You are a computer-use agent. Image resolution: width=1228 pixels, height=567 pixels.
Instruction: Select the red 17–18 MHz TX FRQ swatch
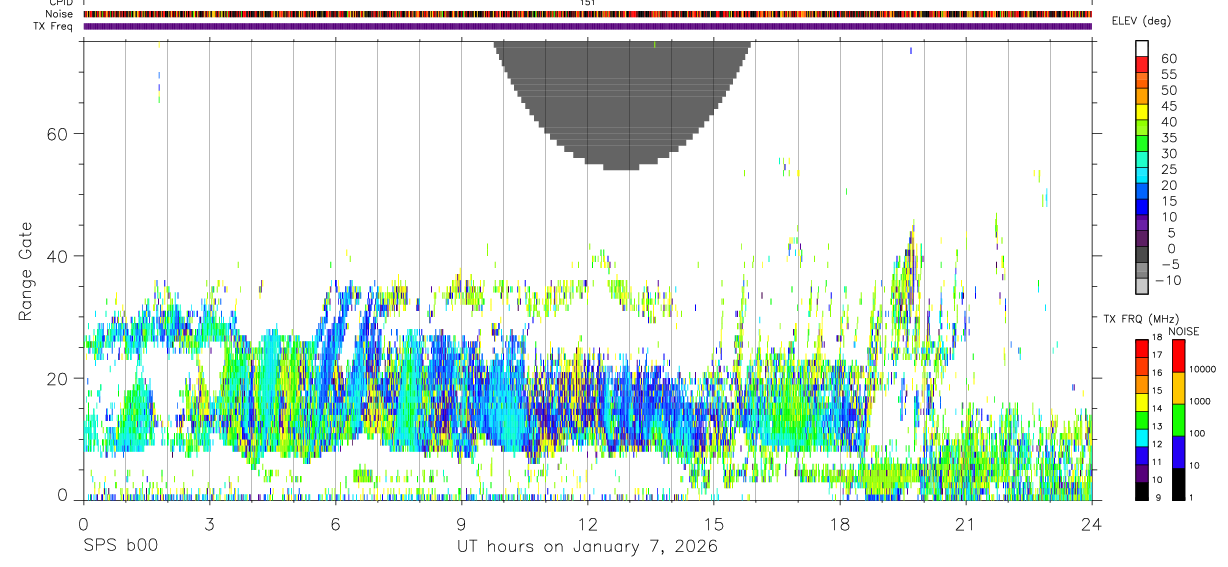(x=1141, y=348)
